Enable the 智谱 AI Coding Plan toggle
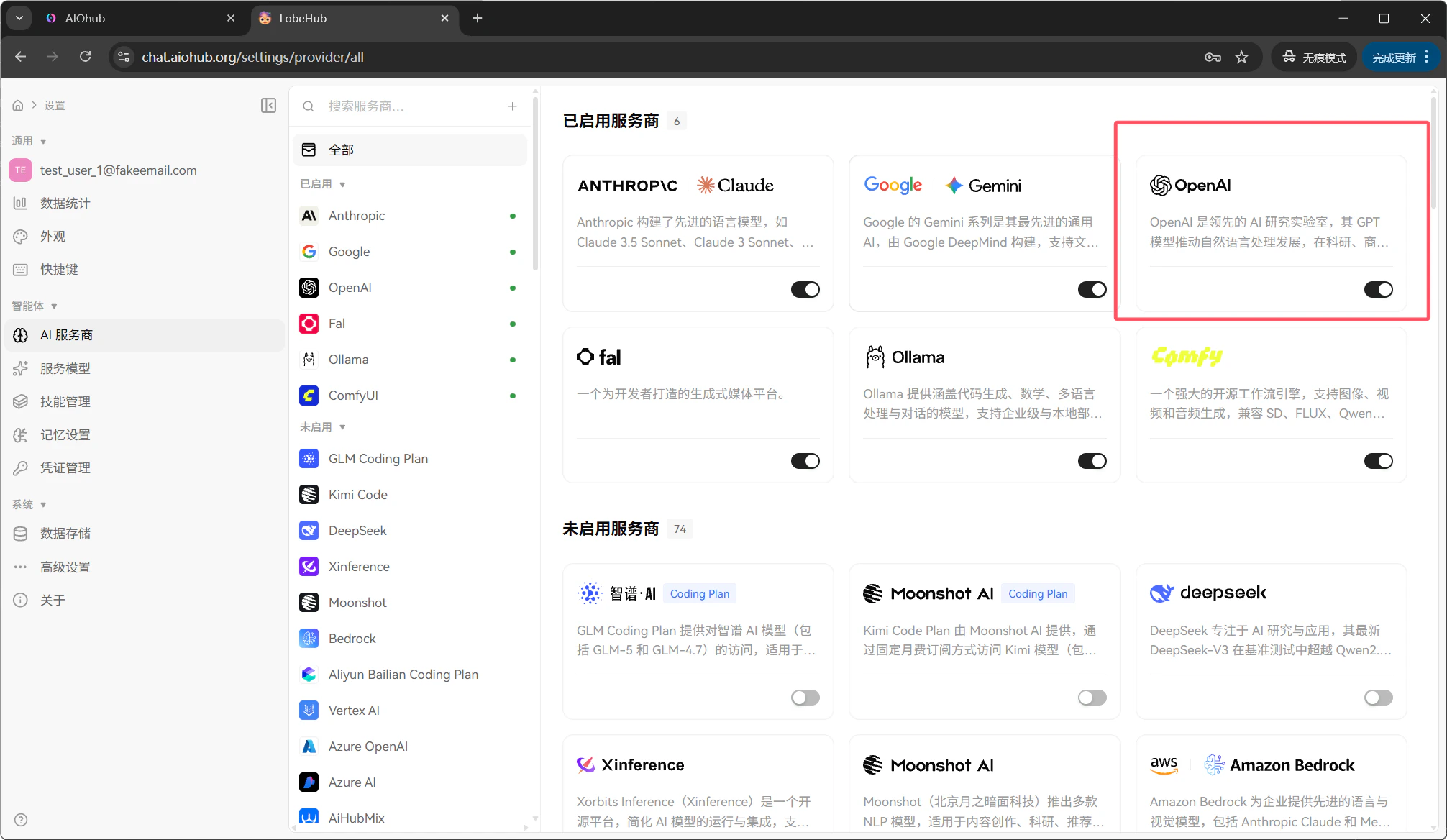Screen dimensions: 1447x840 click(x=805, y=698)
